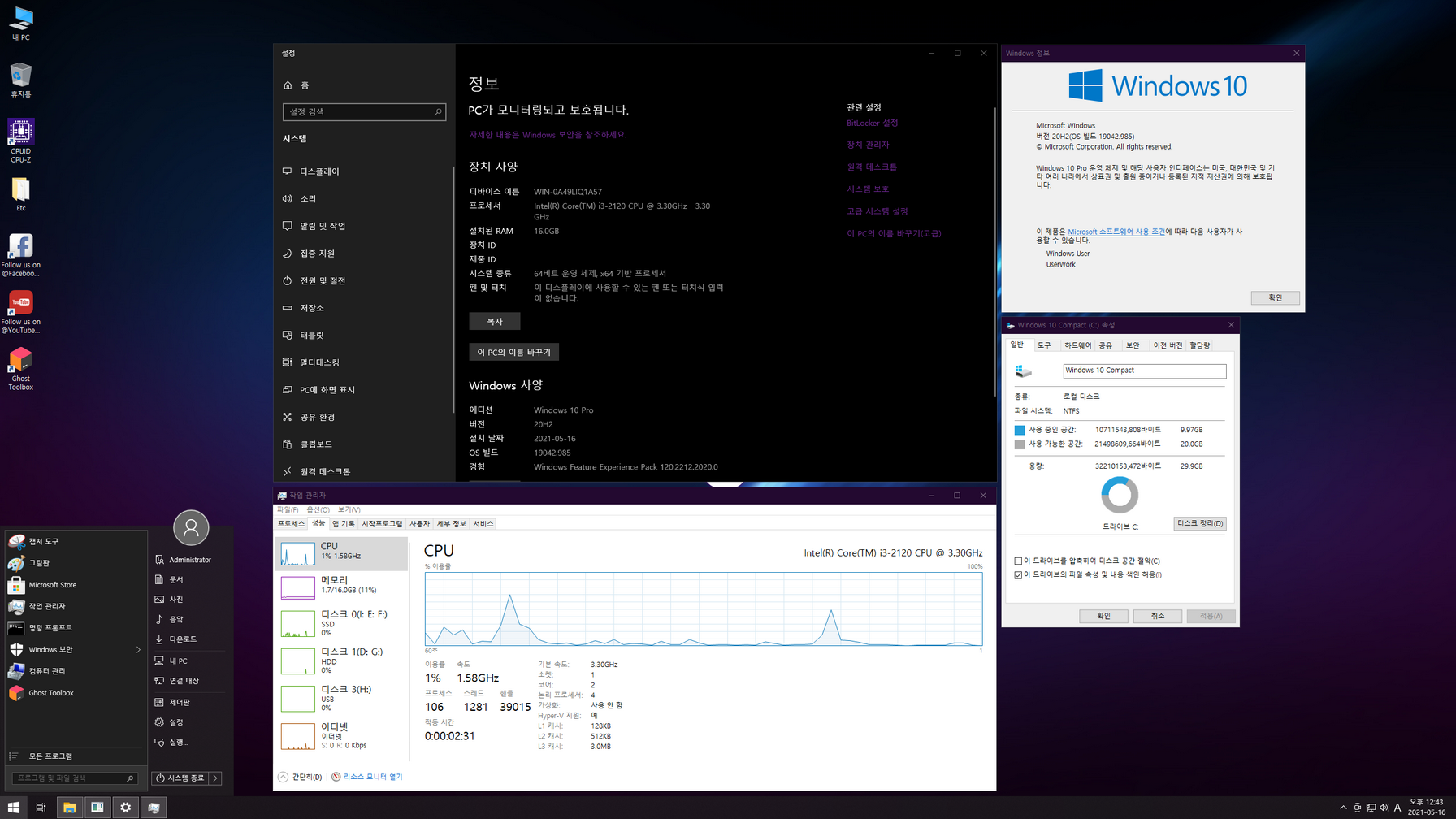
Task: Switch to 프로세스 tab in Task Manager
Action: (291, 524)
